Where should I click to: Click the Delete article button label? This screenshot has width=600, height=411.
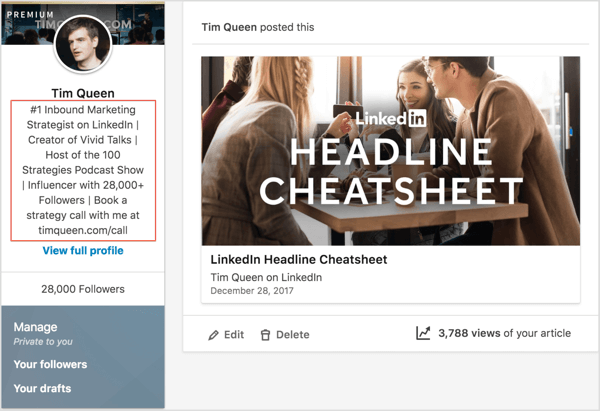tap(293, 335)
